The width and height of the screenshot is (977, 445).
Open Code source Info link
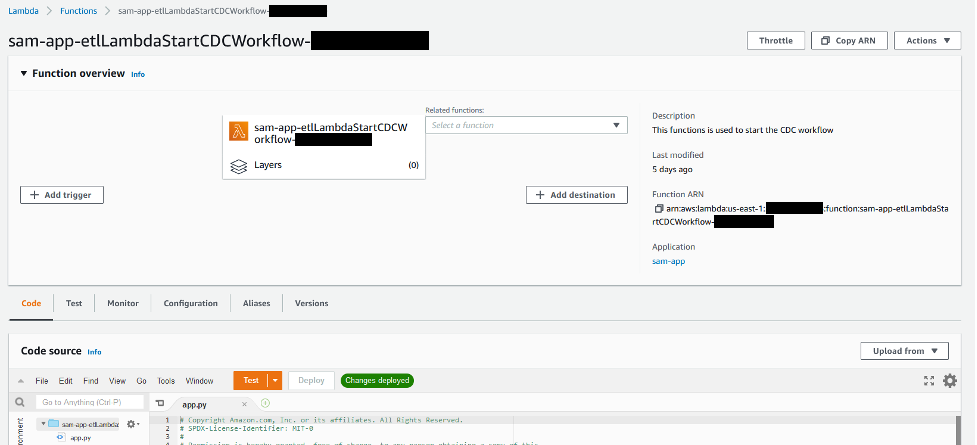point(94,352)
